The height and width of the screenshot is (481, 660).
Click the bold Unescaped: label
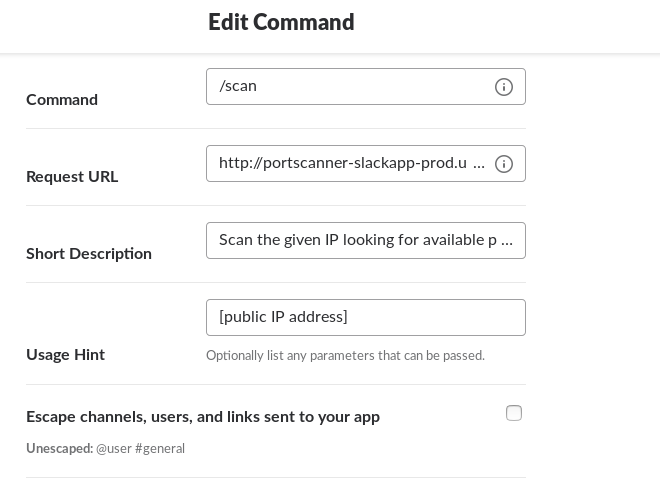pos(59,449)
